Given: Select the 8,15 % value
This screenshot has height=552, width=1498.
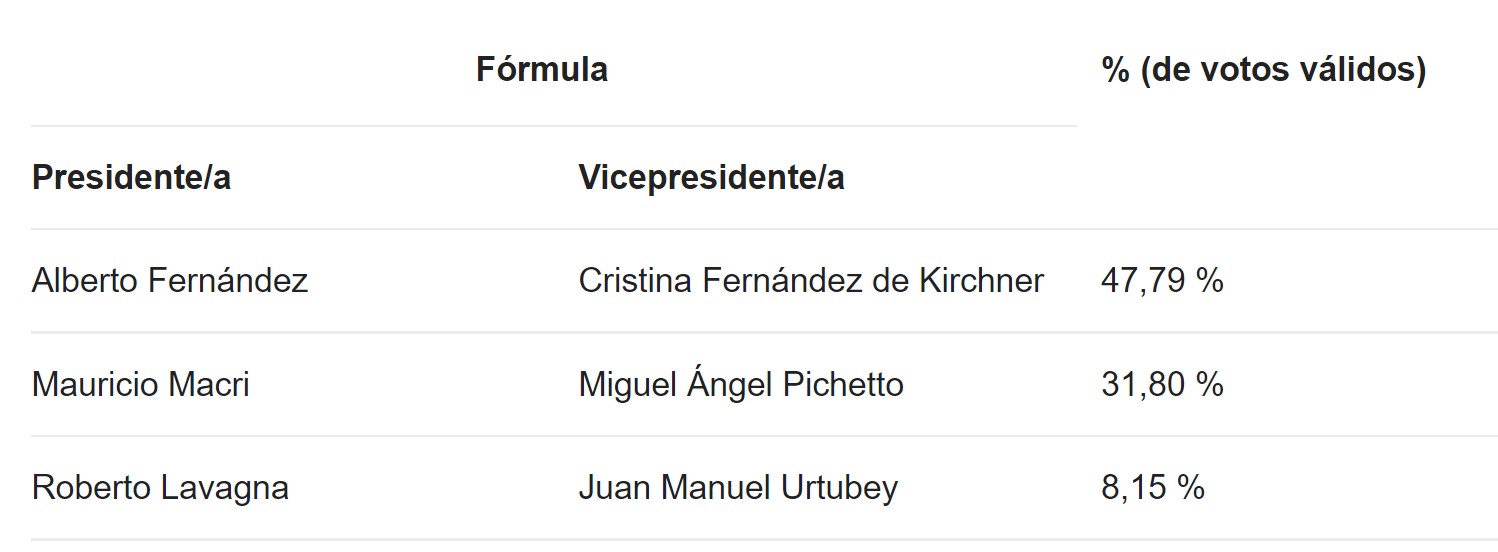Looking at the screenshot, I should click(x=1152, y=488).
